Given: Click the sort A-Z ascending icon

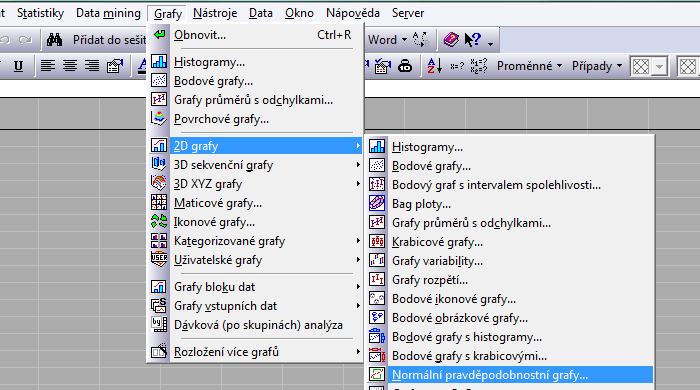Looking at the screenshot, I should (434, 66).
